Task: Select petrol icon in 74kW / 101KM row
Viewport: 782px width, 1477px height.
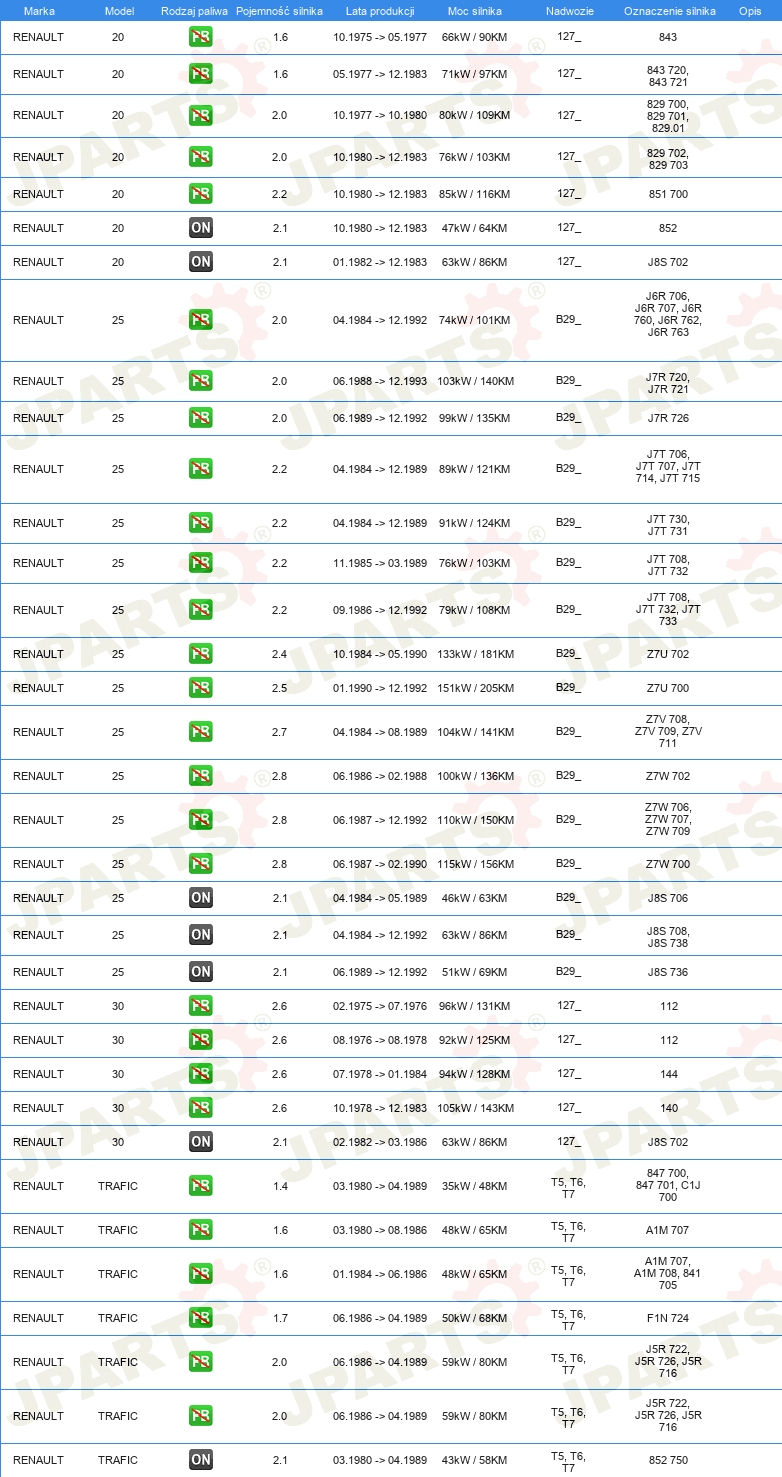Action: (200, 321)
